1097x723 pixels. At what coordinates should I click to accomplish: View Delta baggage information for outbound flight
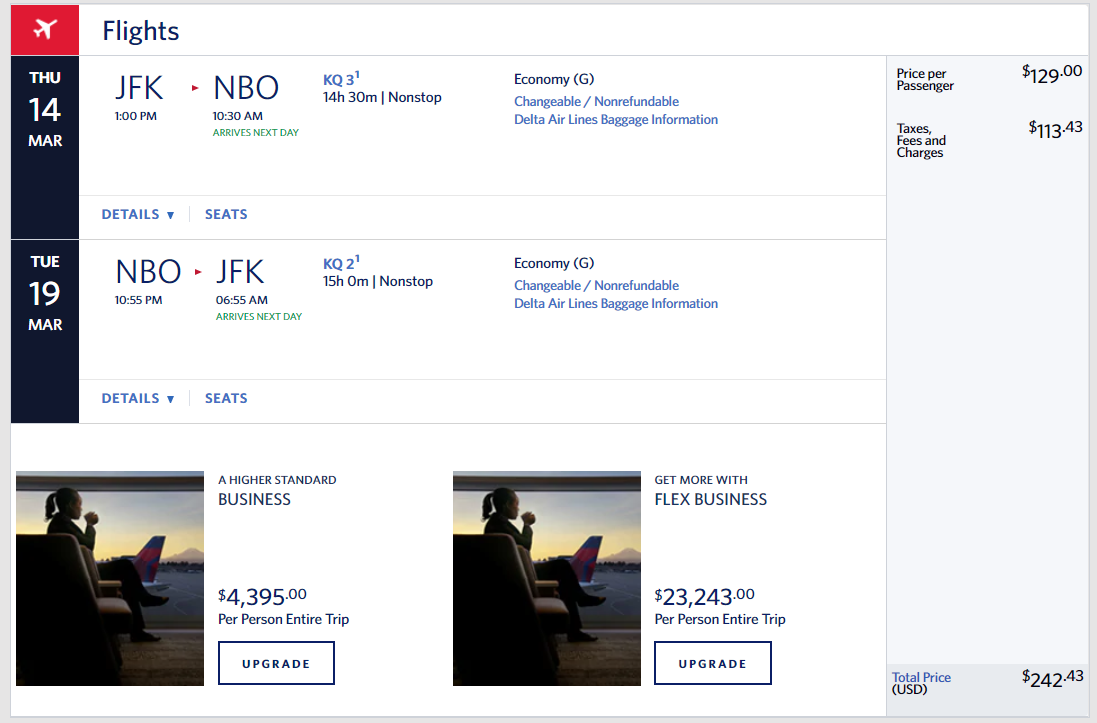(x=615, y=120)
